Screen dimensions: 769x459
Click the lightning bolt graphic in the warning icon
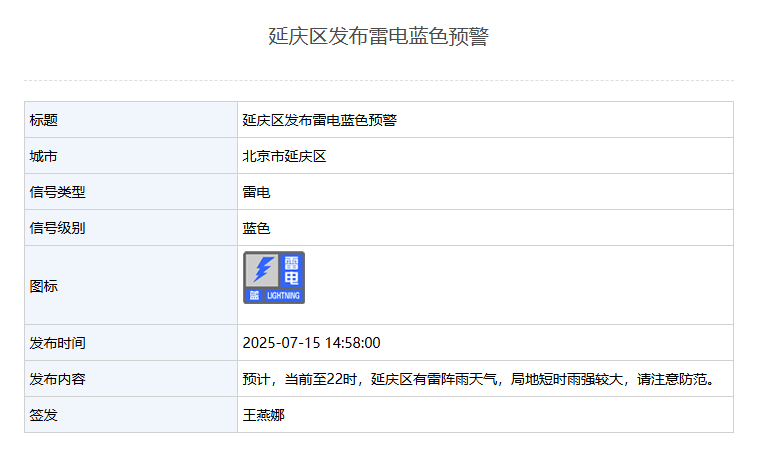[x=262, y=269]
